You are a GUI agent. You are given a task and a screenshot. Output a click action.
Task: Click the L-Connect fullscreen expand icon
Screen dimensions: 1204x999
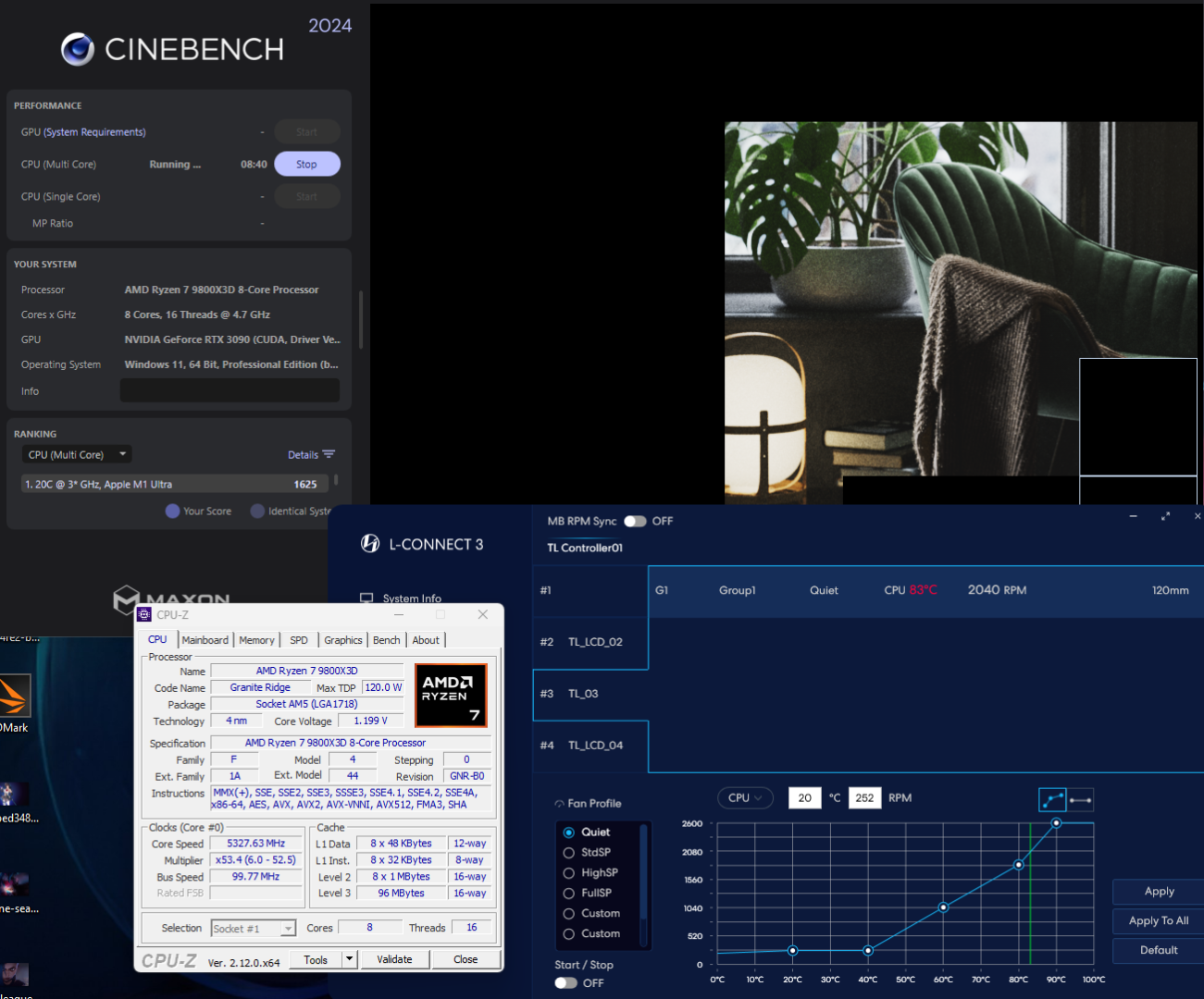coord(1165,516)
